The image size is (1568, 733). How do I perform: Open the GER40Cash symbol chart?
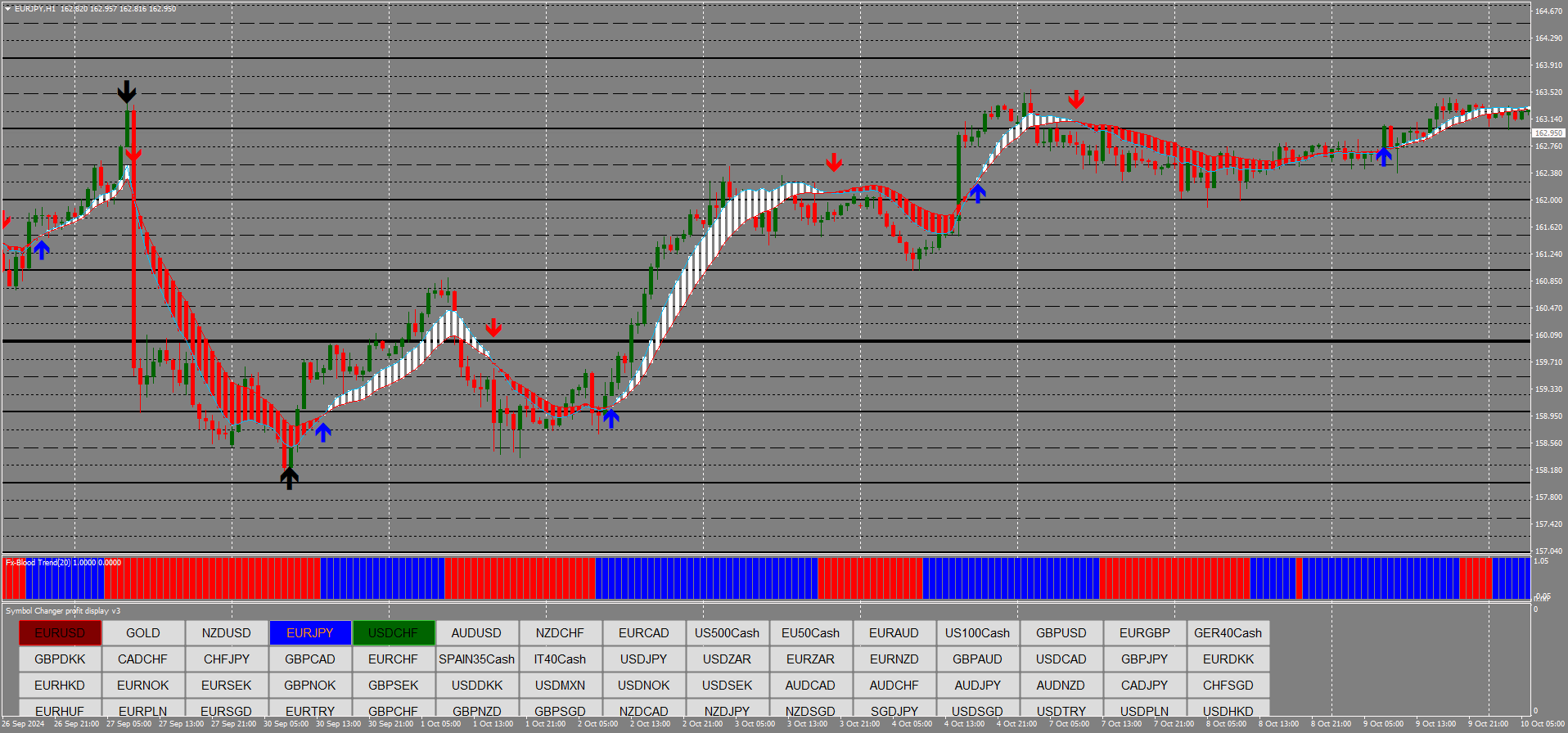click(x=1228, y=633)
